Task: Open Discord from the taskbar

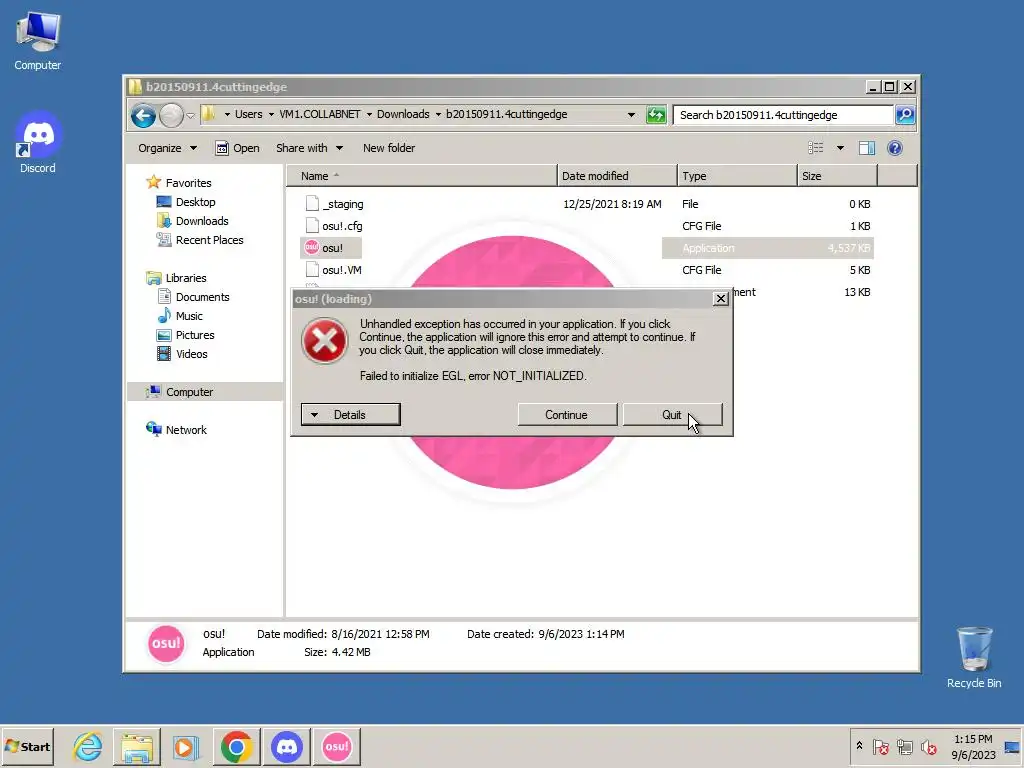Action: (287, 746)
